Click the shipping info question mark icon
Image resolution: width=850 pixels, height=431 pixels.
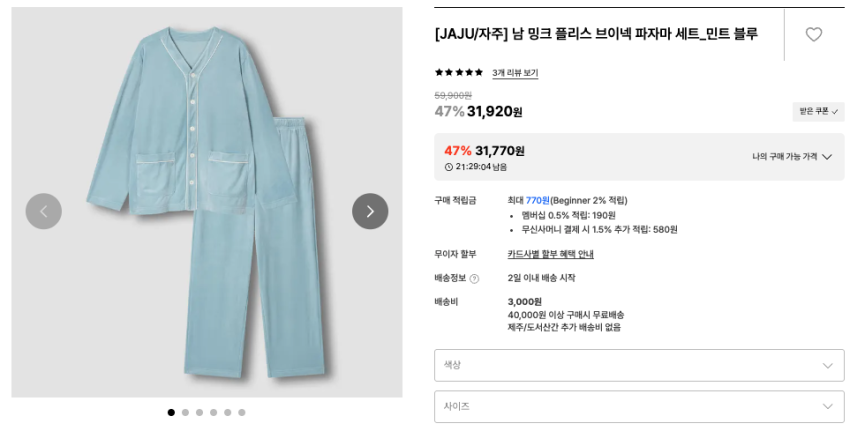click(x=474, y=278)
